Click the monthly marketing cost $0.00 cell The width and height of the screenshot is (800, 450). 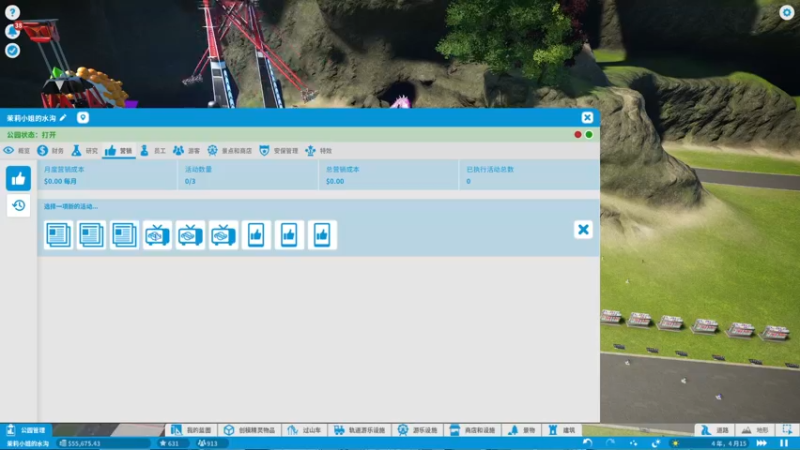108,175
